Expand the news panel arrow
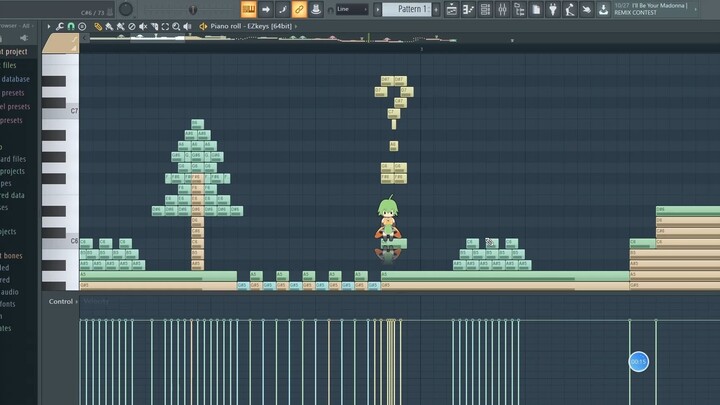 (x=695, y=9)
